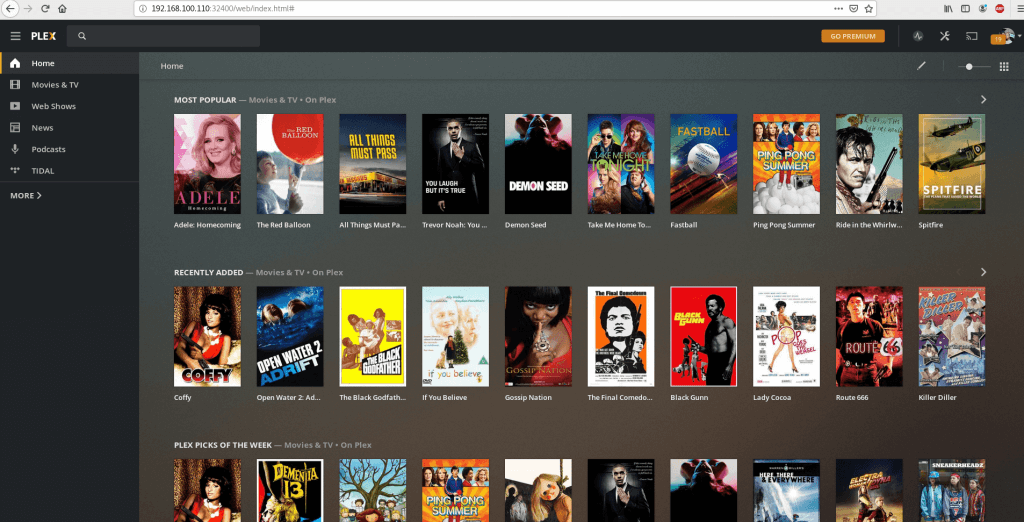Open TIDAL in the sidebar

pos(69,171)
